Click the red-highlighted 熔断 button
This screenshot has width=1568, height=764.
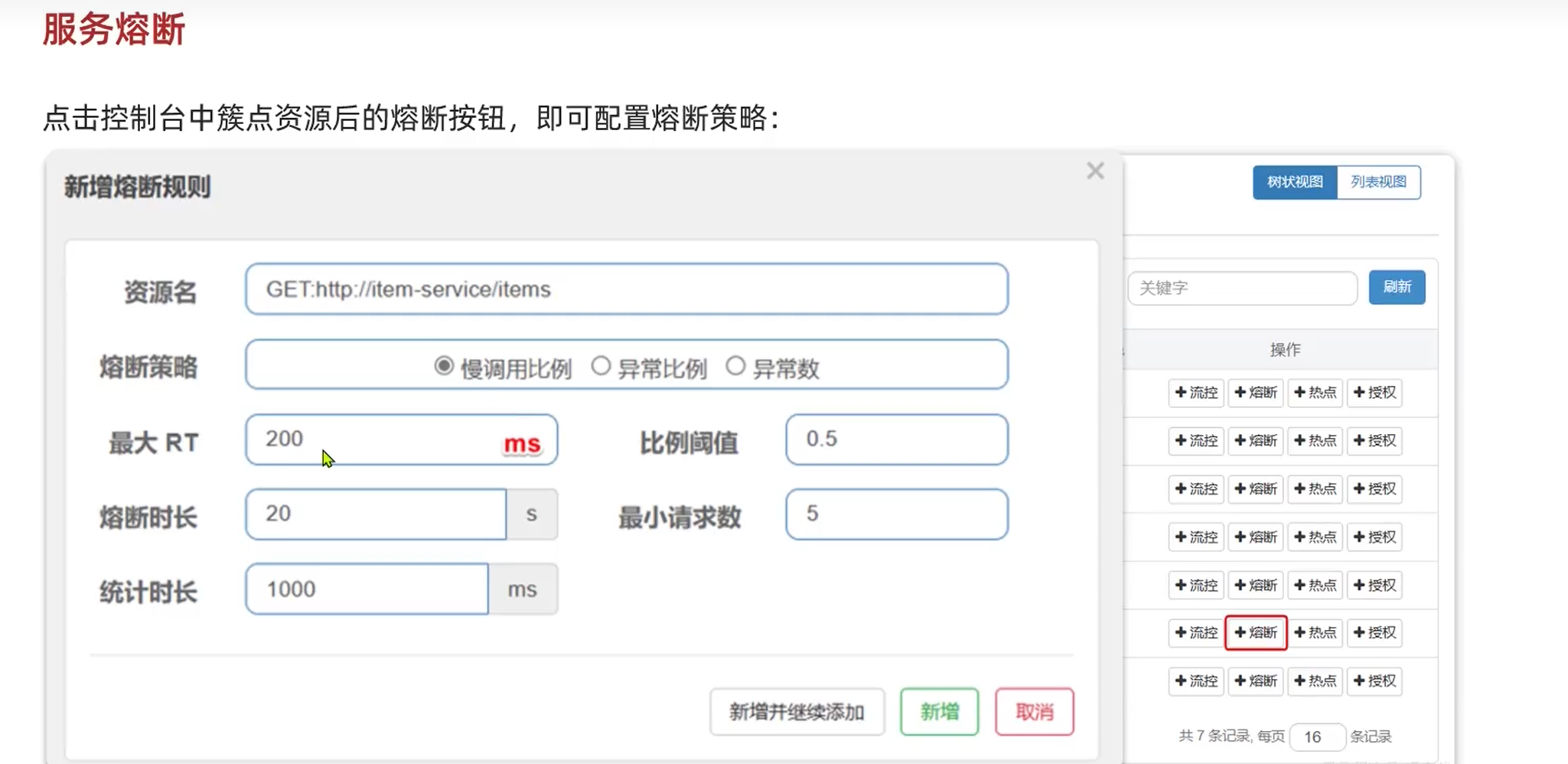tap(1256, 632)
